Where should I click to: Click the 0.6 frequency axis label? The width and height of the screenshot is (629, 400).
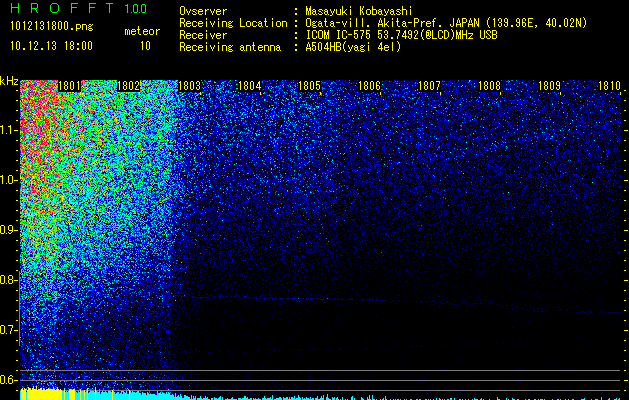[x=8, y=380]
